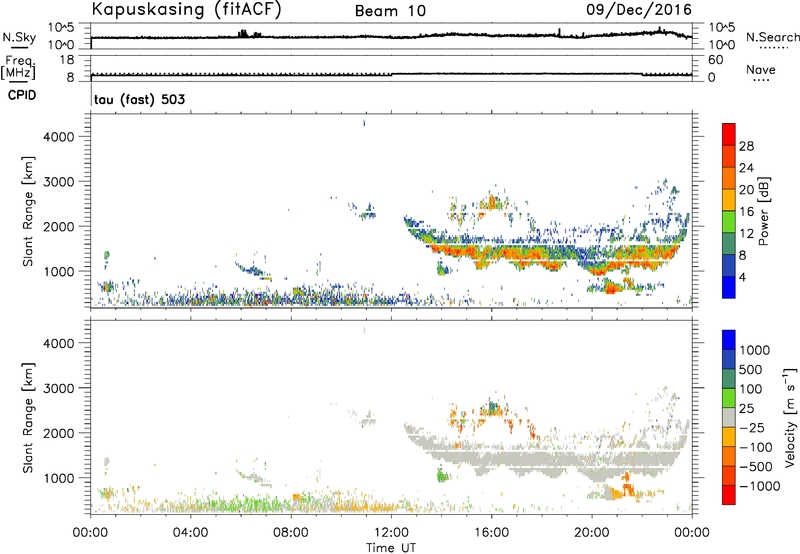Click the 'N.Sky' legend label
Screen dimensions: 800x554
19,37
